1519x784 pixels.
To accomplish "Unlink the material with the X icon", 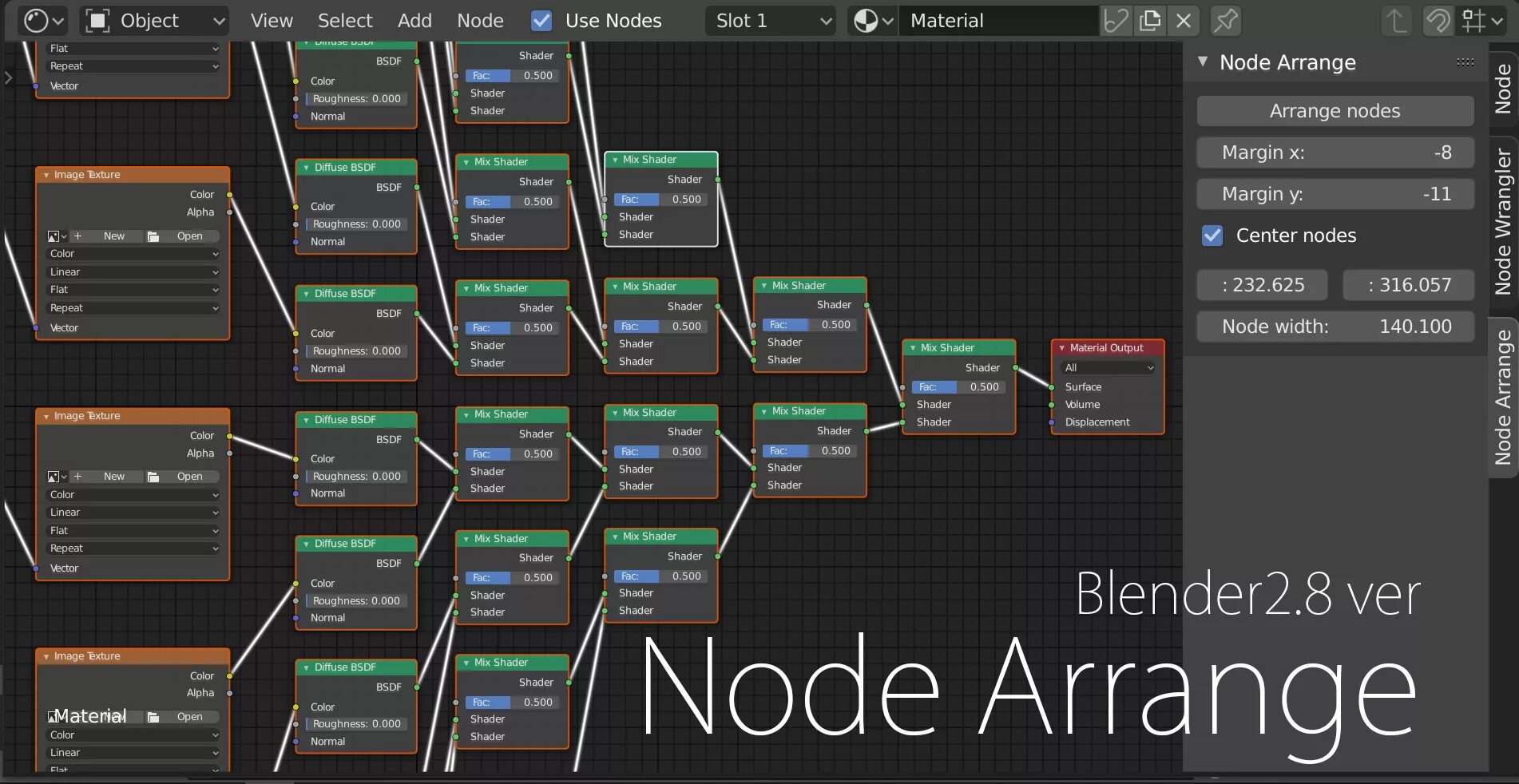I will coord(1184,21).
